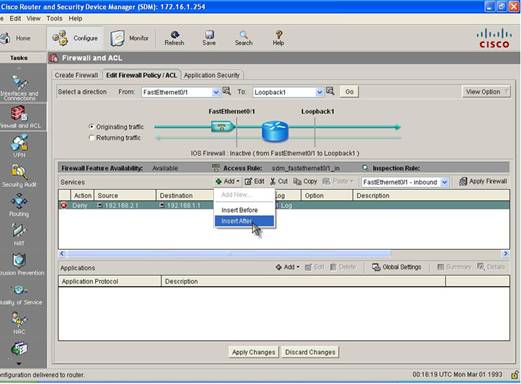Click Apply Firewall button
This screenshot has width=521, height=384.
483,181
